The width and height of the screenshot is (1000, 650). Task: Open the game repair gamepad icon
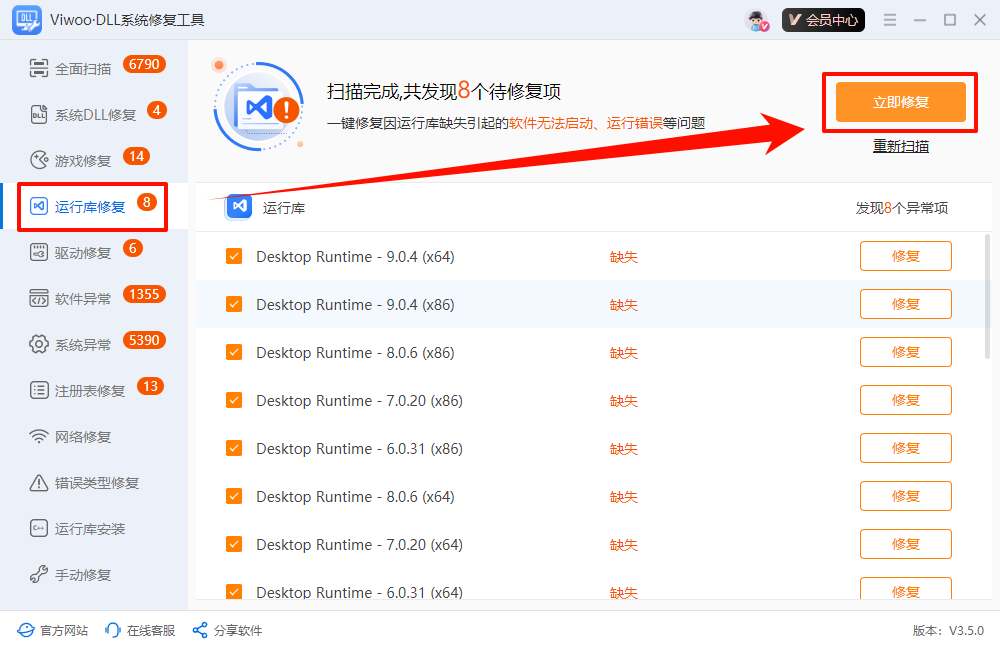(39, 161)
